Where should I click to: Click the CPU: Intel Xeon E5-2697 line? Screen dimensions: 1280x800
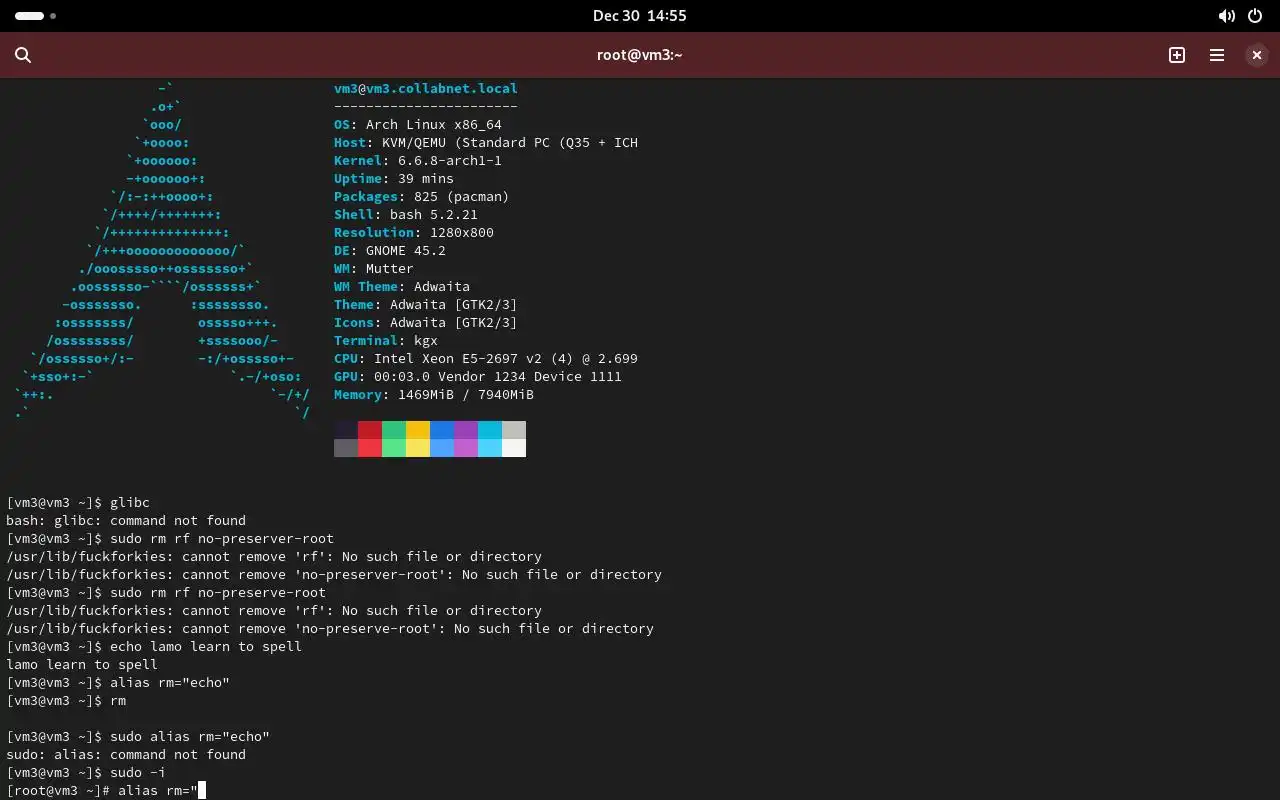point(486,358)
